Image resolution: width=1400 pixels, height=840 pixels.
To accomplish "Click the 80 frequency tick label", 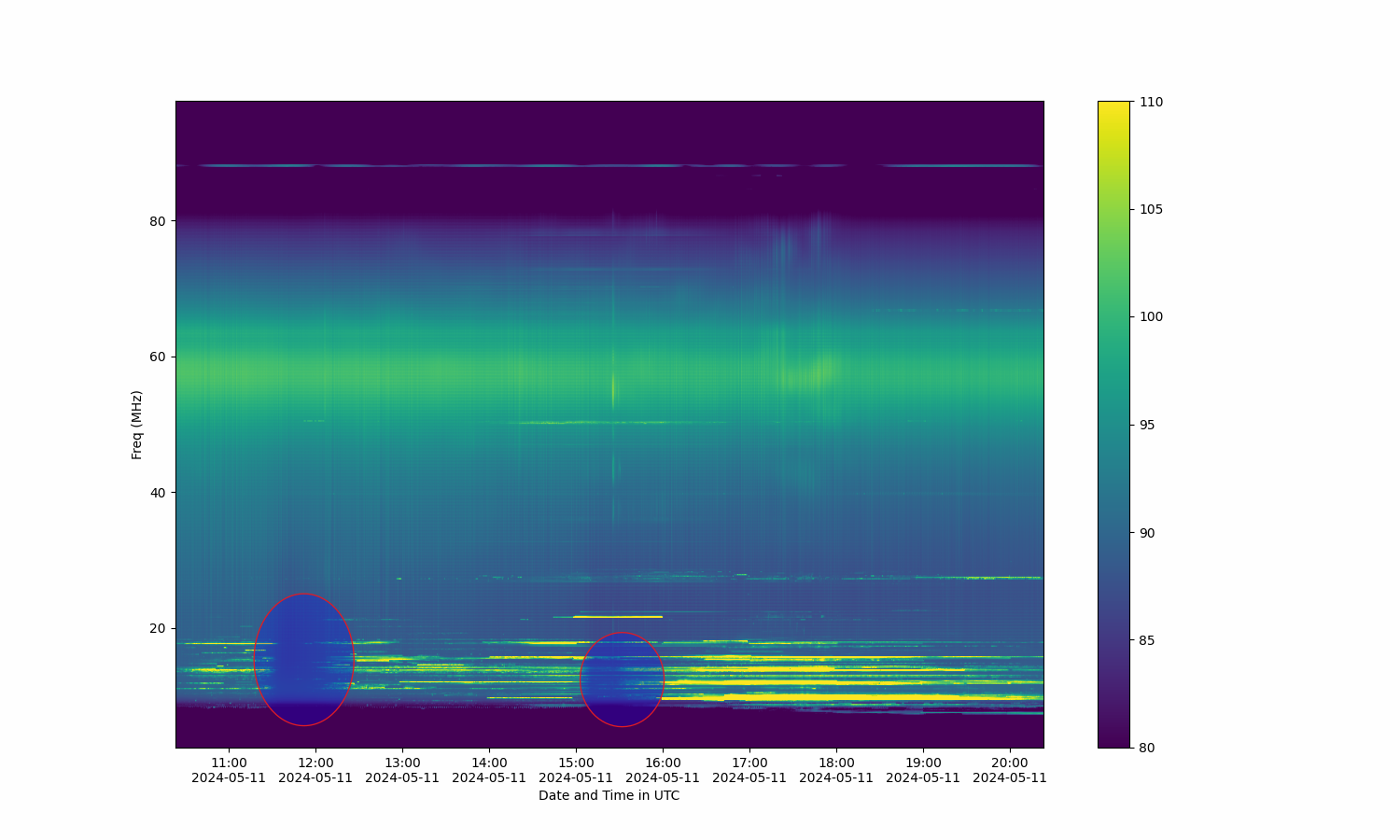I will pyautogui.click(x=158, y=221).
